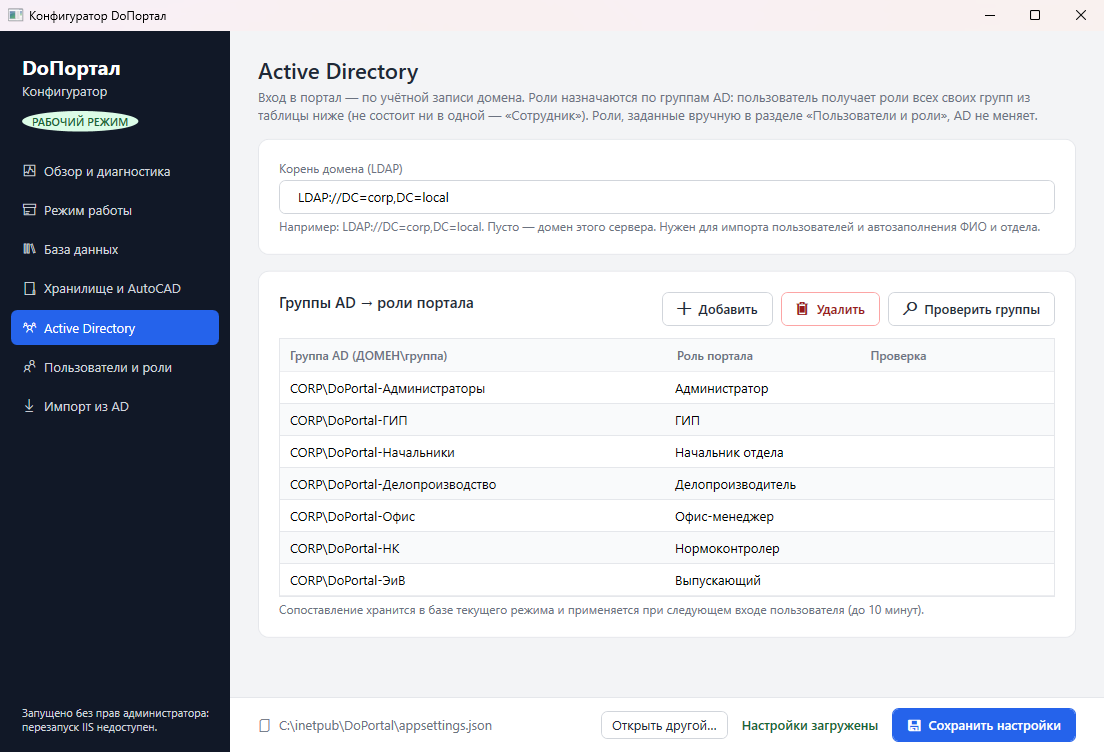Click the Active Directory people icon
This screenshot has height=752, width=1104.
pyautogui.click(x=29, y=327)
